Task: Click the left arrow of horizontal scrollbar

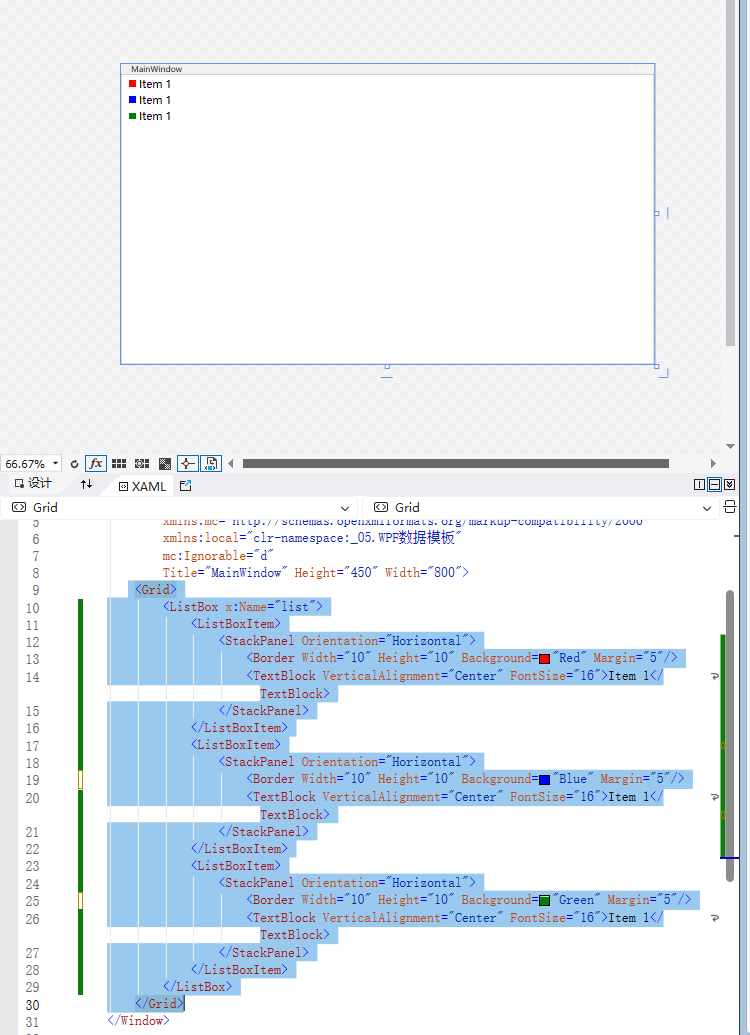Action: point(230,464)
